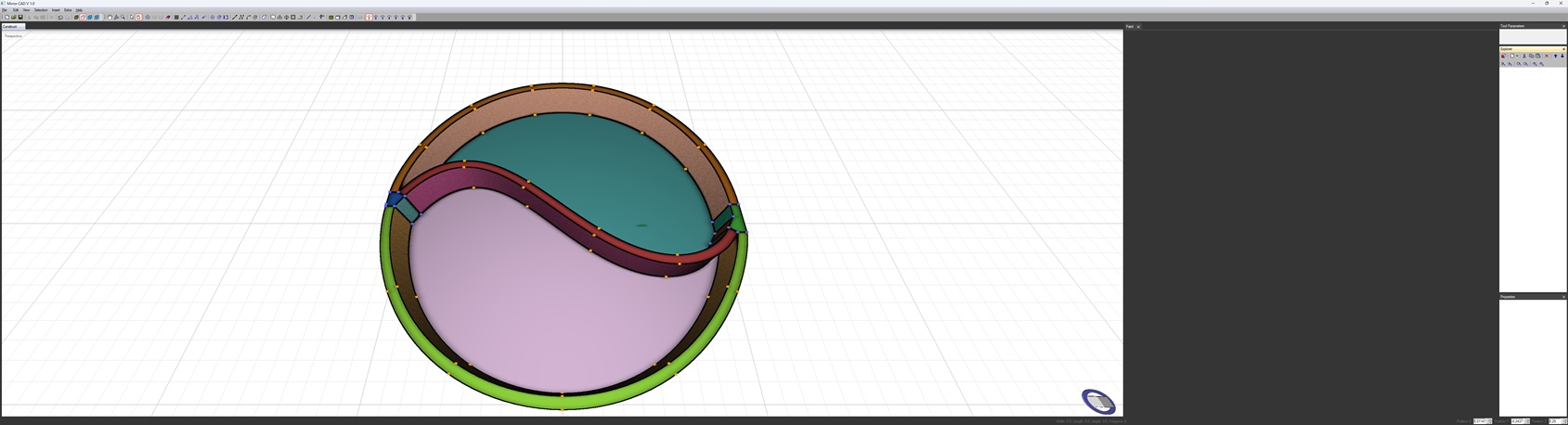Open the Extra menu

click(x=68, y=10)
